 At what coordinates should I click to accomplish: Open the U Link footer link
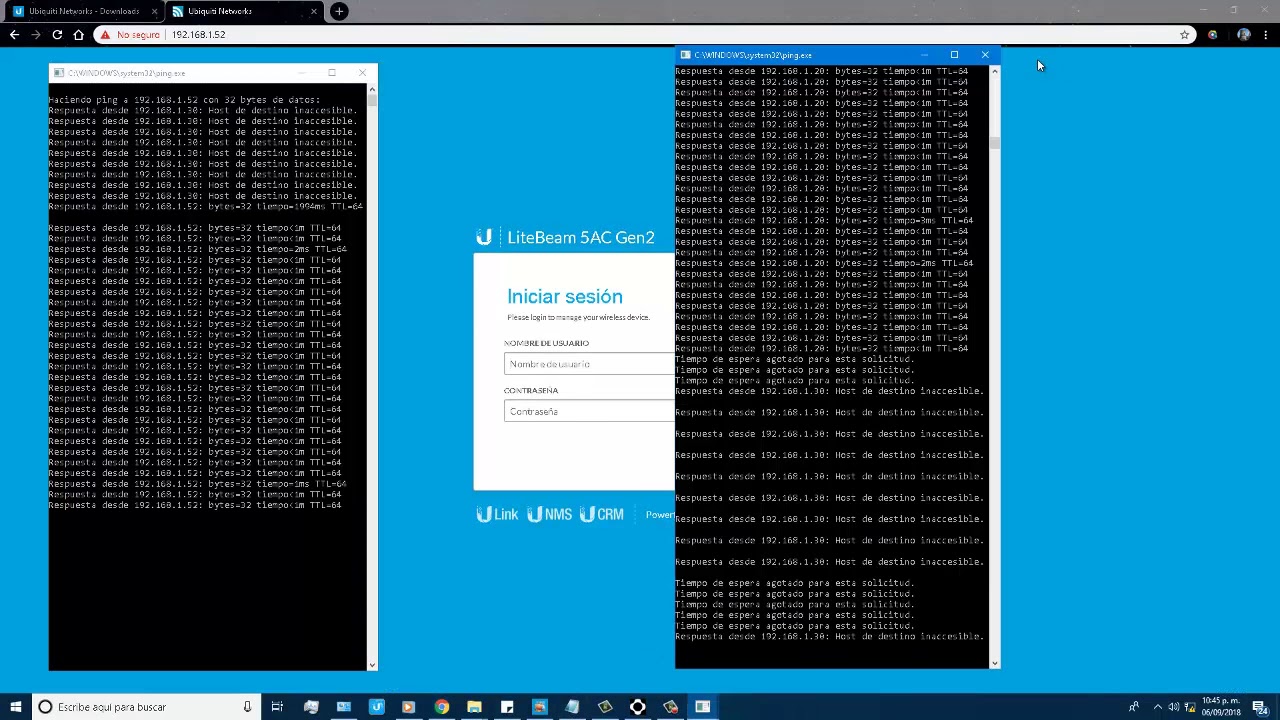pos(497,514)
